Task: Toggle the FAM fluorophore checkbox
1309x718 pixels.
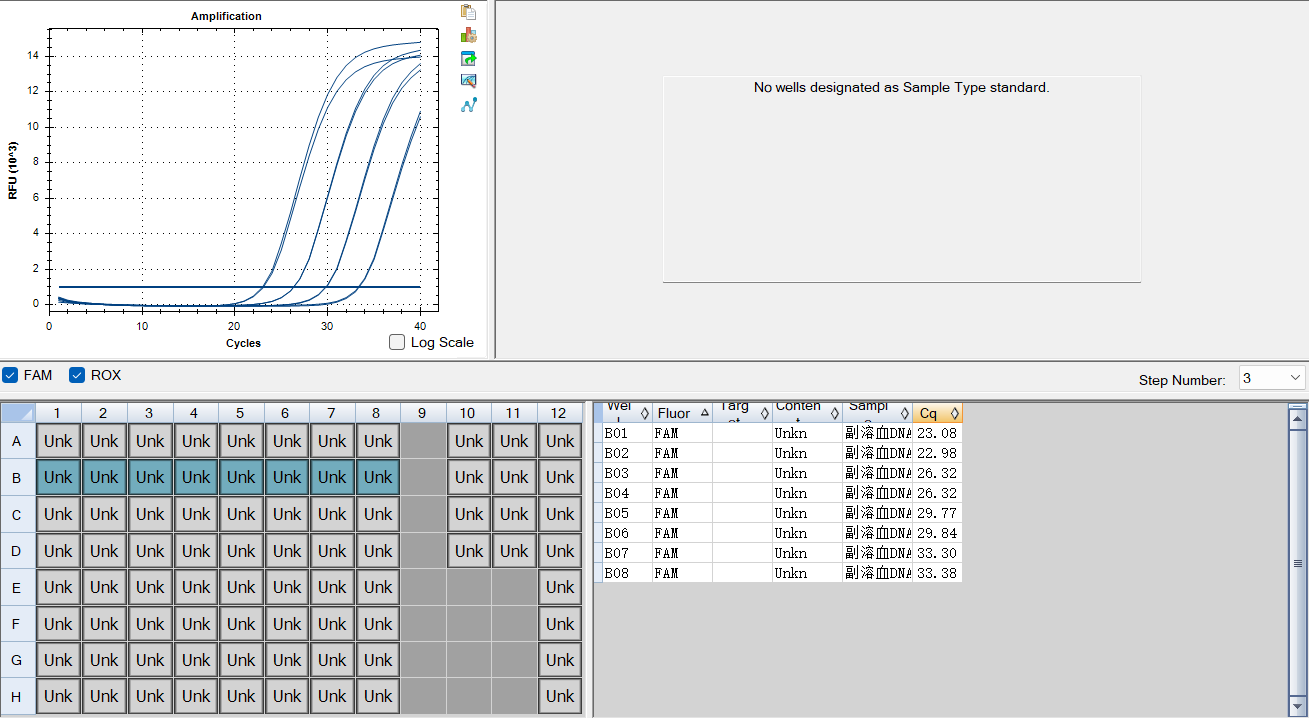Action: point(11,375)
